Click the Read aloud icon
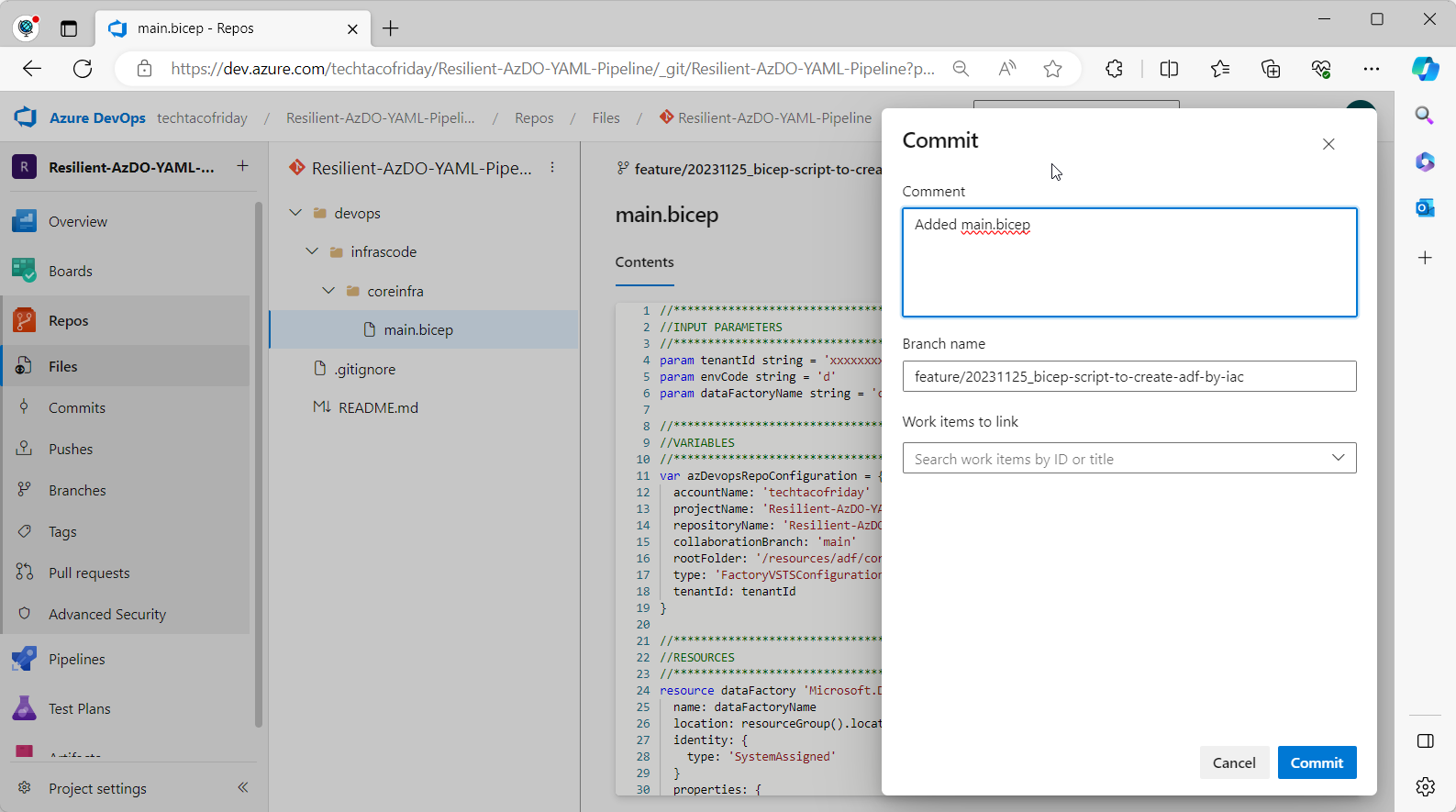Image resolution: width=1456 pixels, height=812 pixels. tap(1007, 69)
